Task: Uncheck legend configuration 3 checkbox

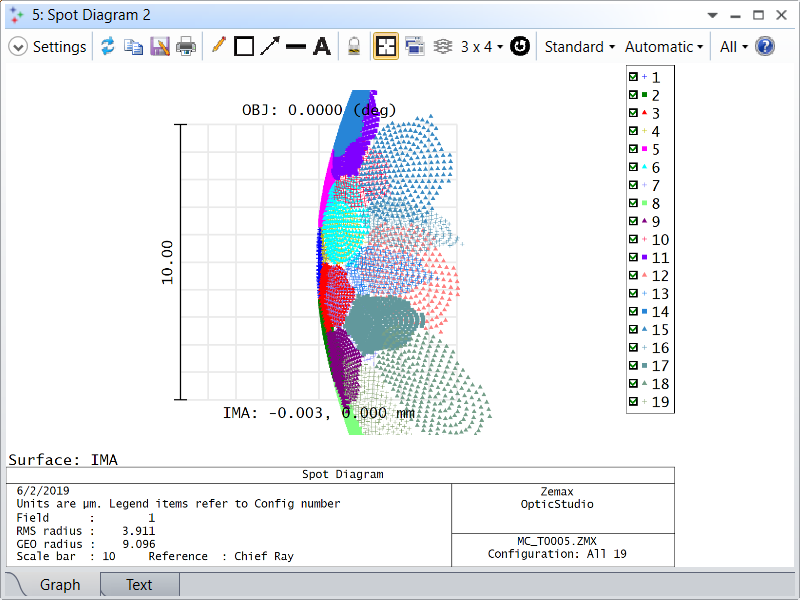Action: pos(633,113)
